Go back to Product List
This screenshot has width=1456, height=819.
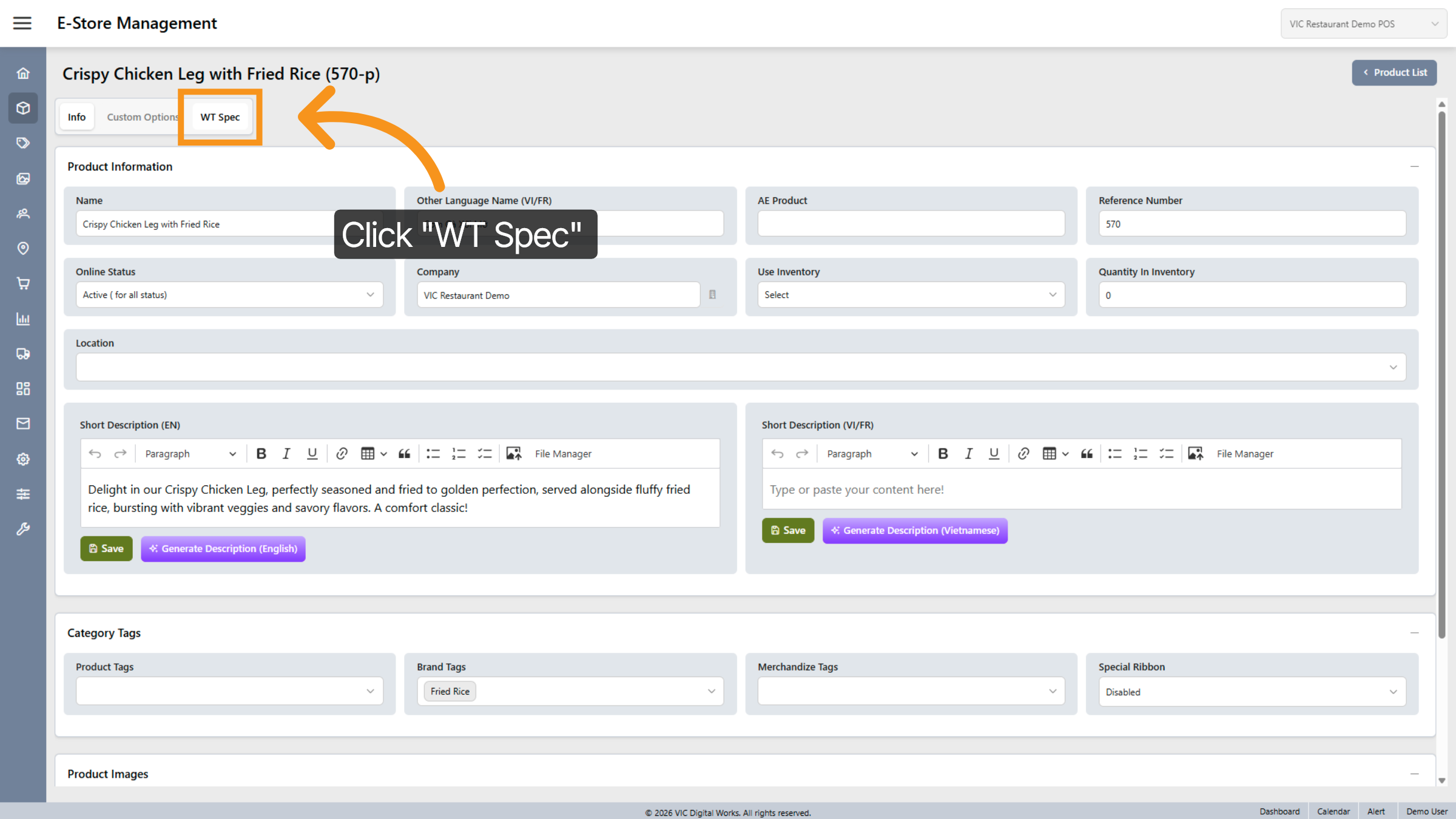[1394, 72]
